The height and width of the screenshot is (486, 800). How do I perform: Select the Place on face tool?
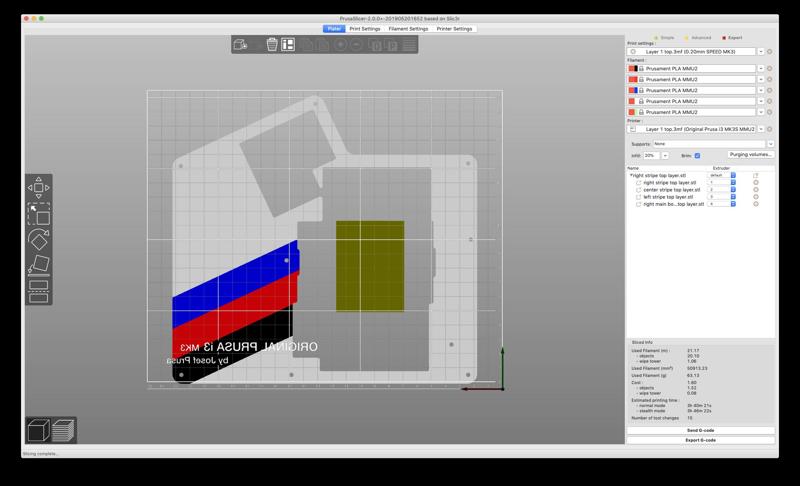pos(39,265)
